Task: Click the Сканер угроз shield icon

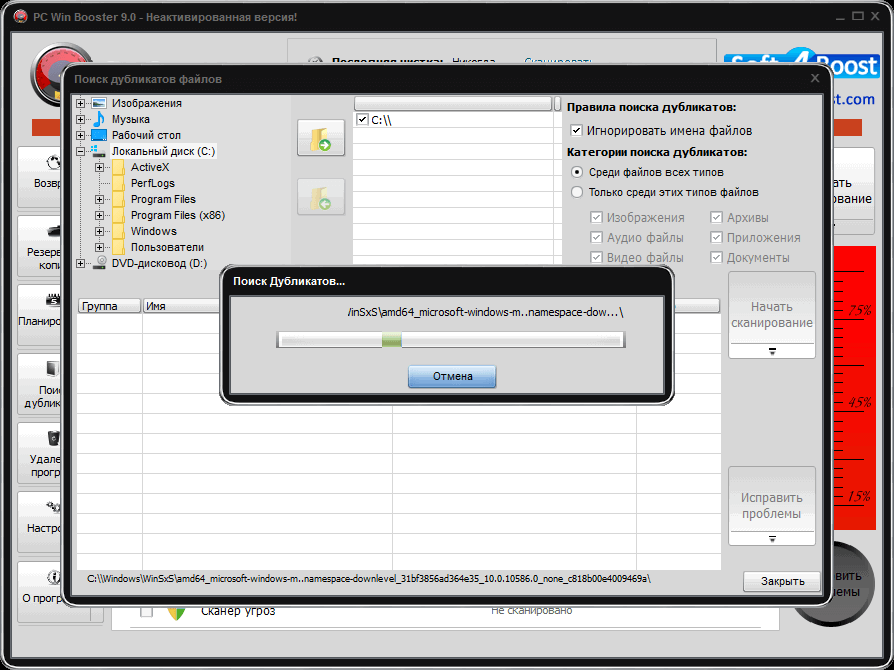Action: [177, 612]
